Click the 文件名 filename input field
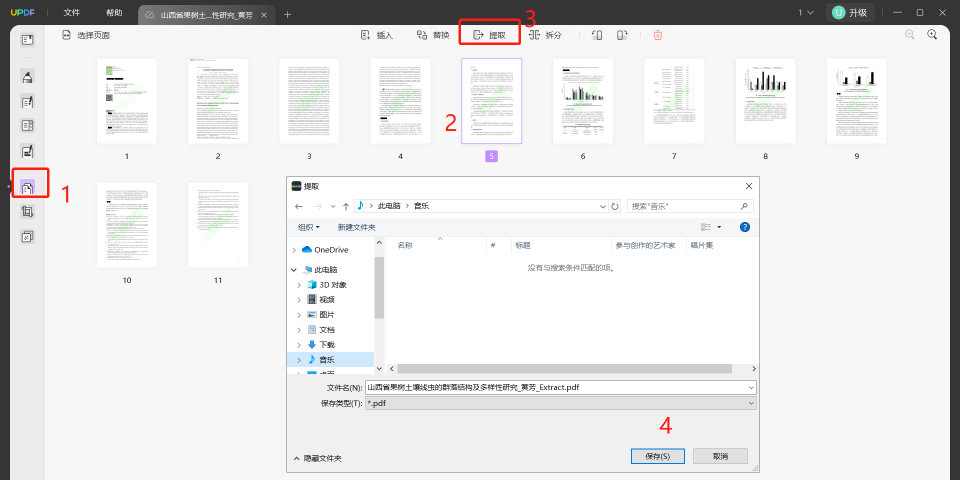Screen dimensions: 960x480 coord(560,388)
